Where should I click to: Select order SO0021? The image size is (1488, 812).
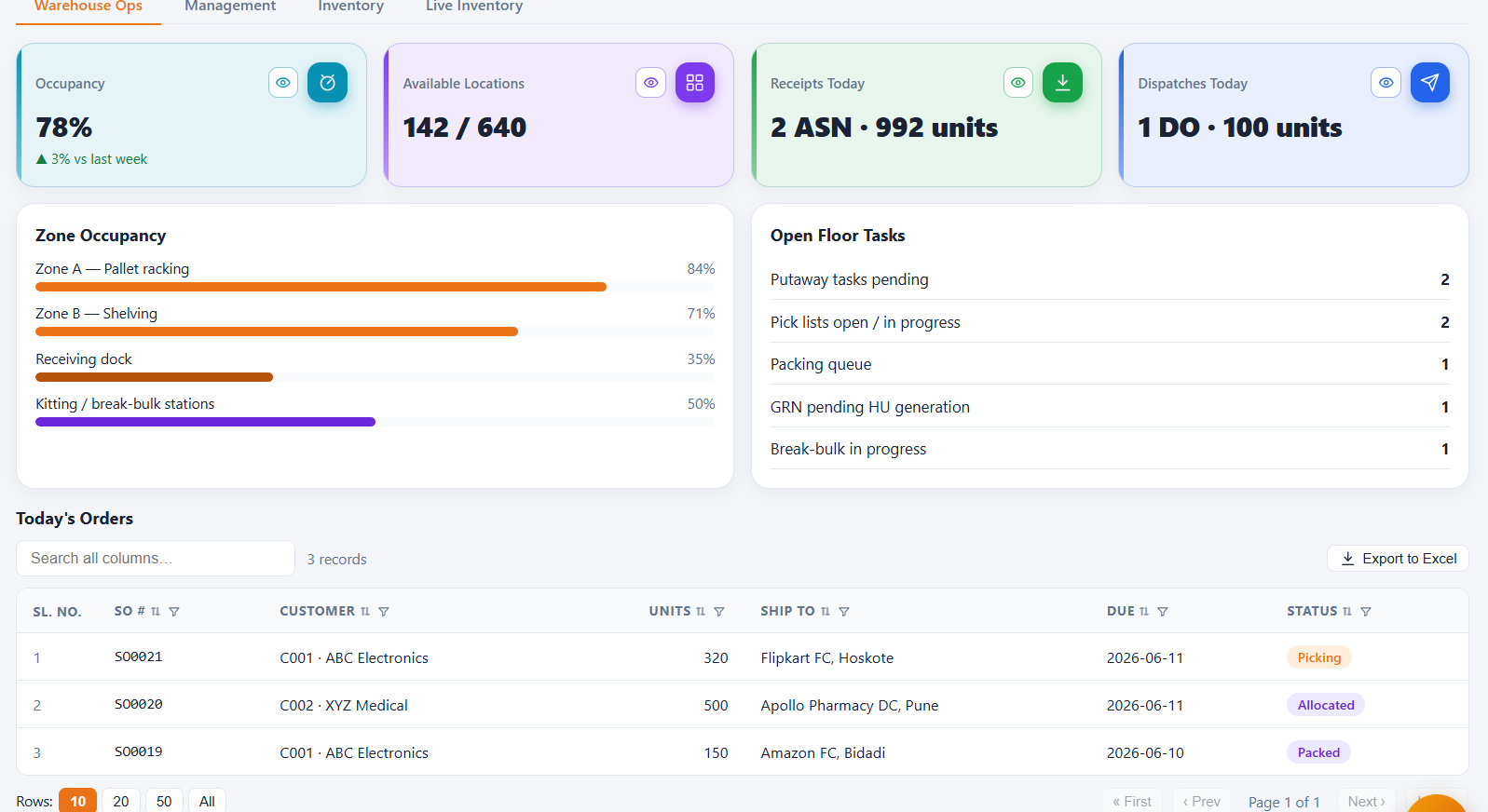139,657
